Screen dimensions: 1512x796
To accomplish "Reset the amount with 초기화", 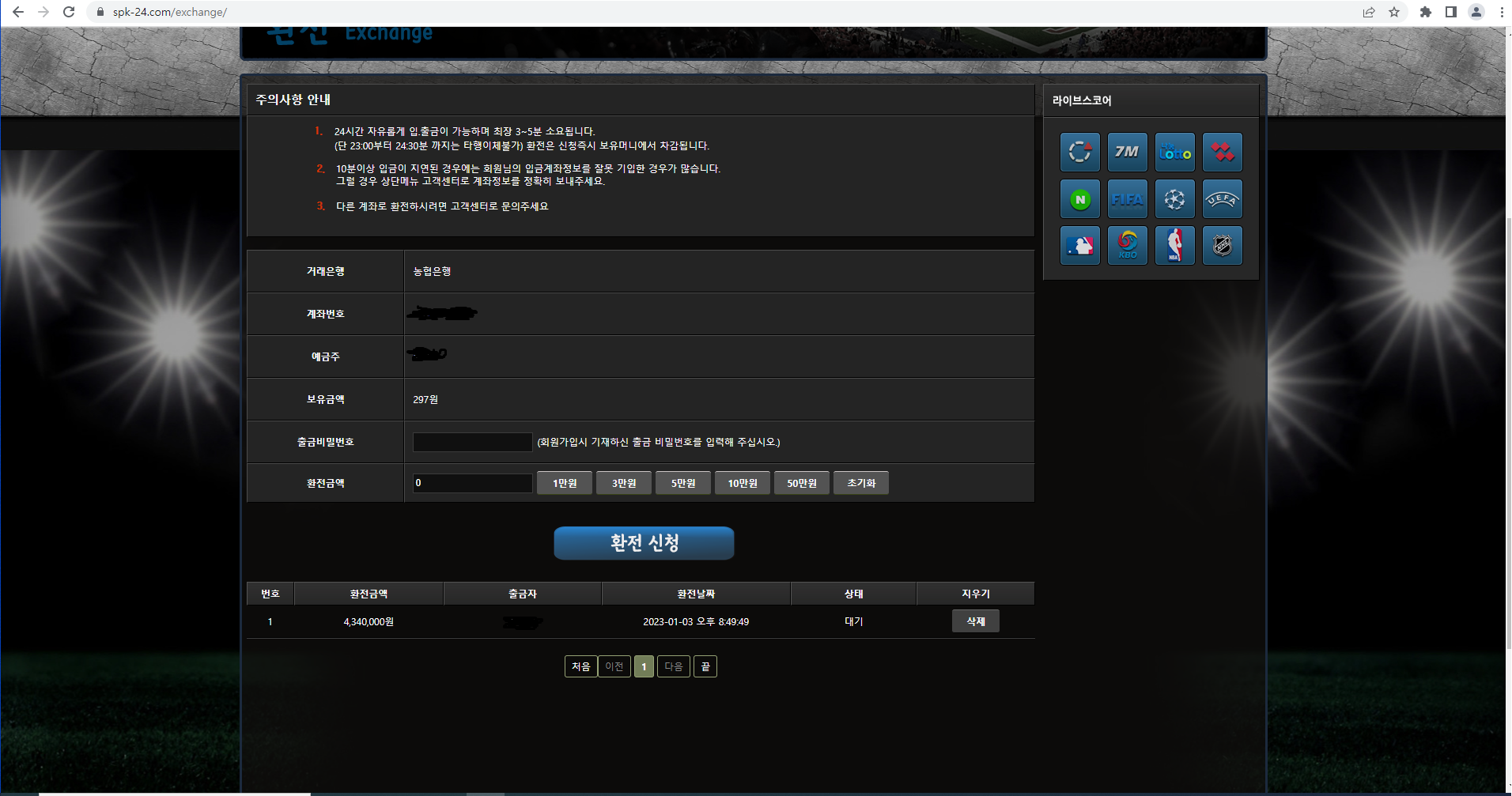I will point(860,483).
